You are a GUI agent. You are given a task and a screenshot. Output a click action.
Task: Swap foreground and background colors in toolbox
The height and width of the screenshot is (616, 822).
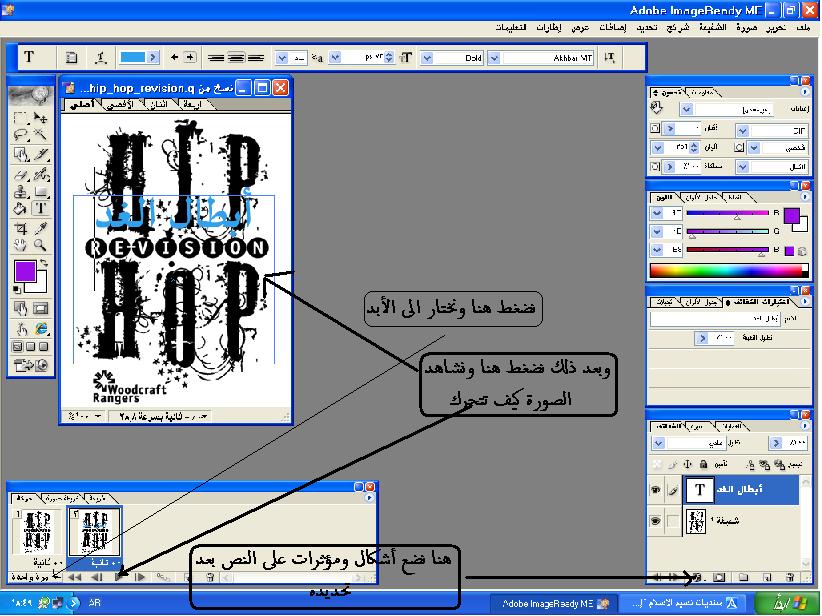(44, 262)
